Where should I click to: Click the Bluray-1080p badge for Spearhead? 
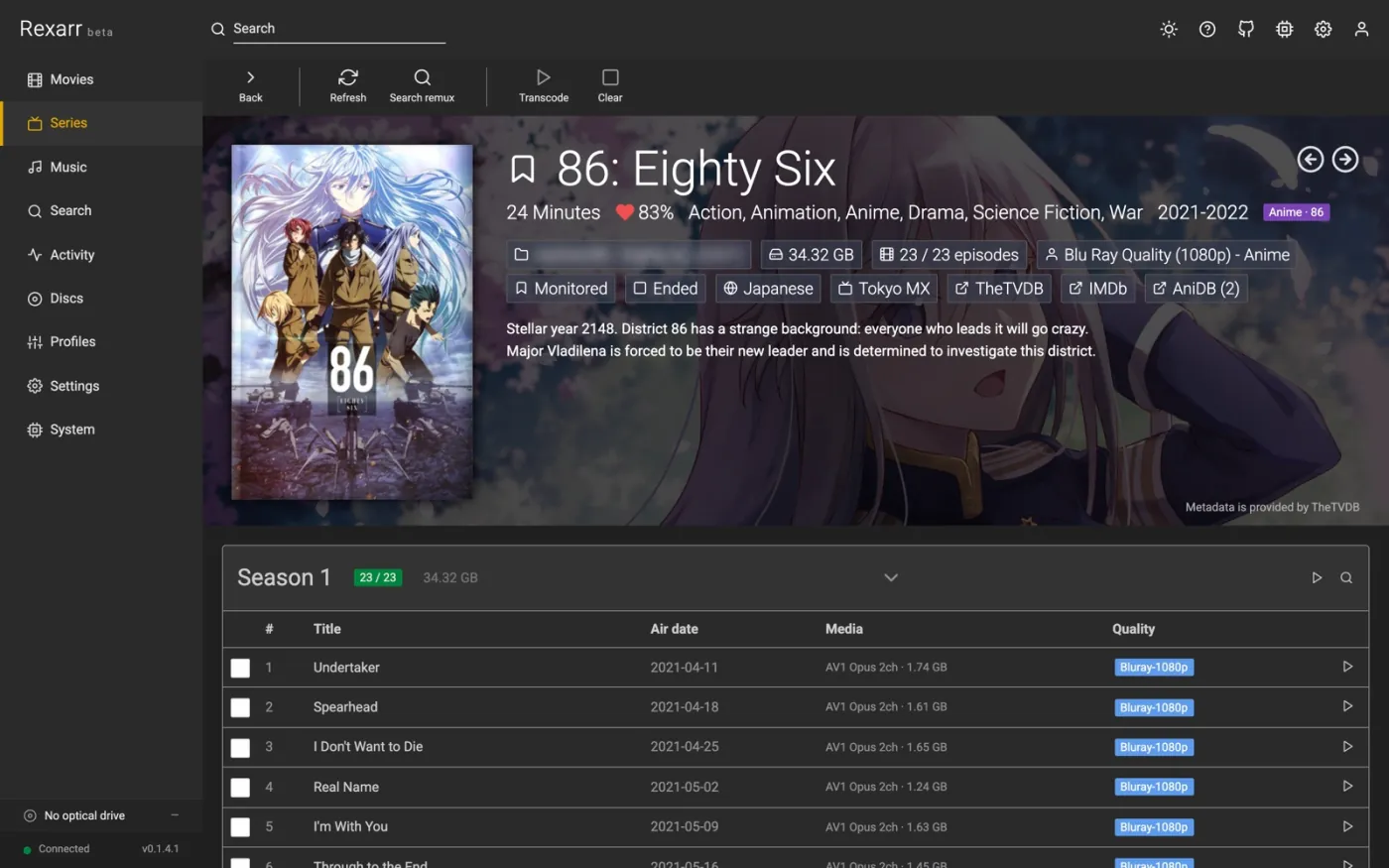click(x=1153, y=707)
